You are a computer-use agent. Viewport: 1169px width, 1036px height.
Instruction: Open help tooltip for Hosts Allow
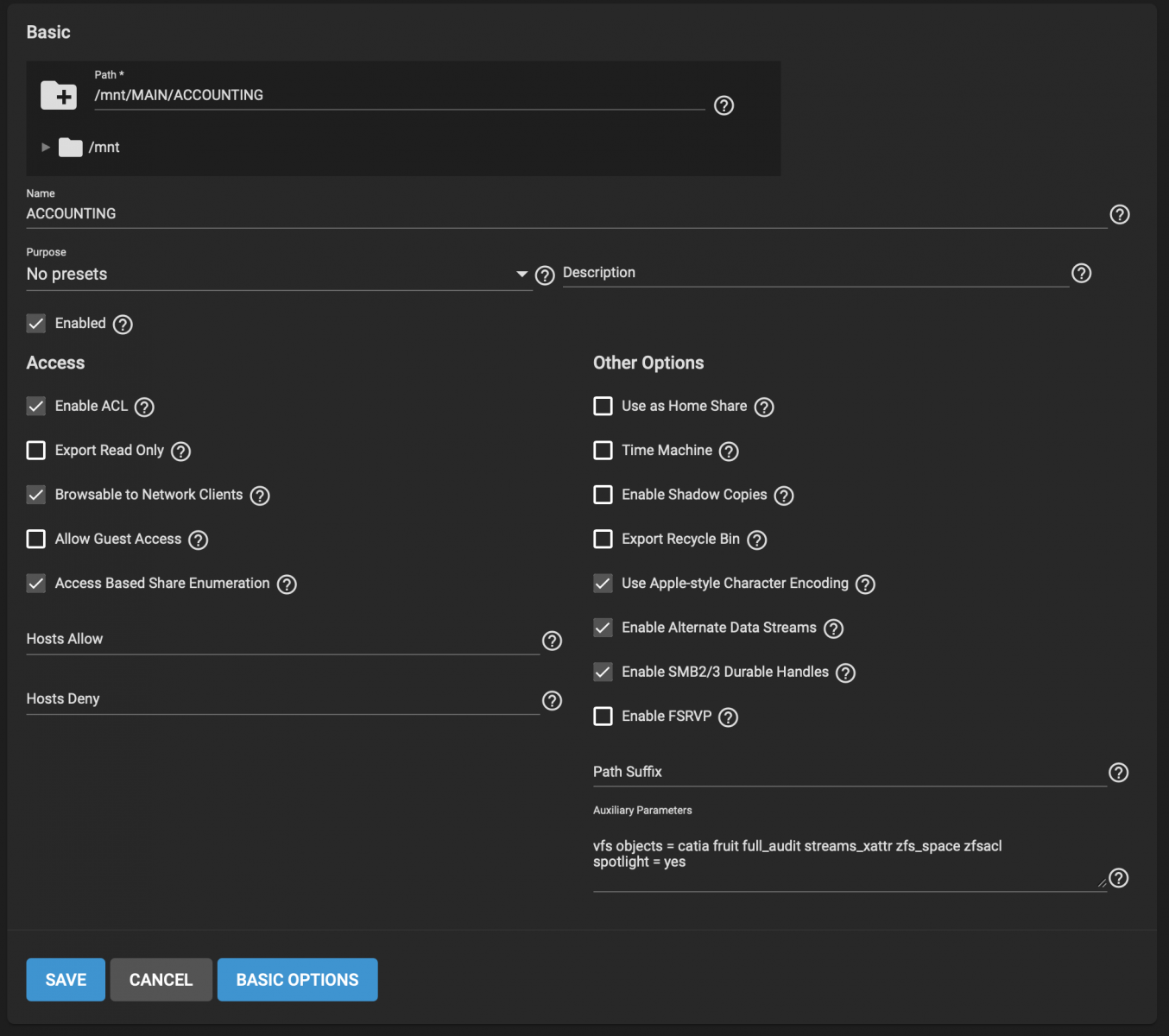pos(552,641)
